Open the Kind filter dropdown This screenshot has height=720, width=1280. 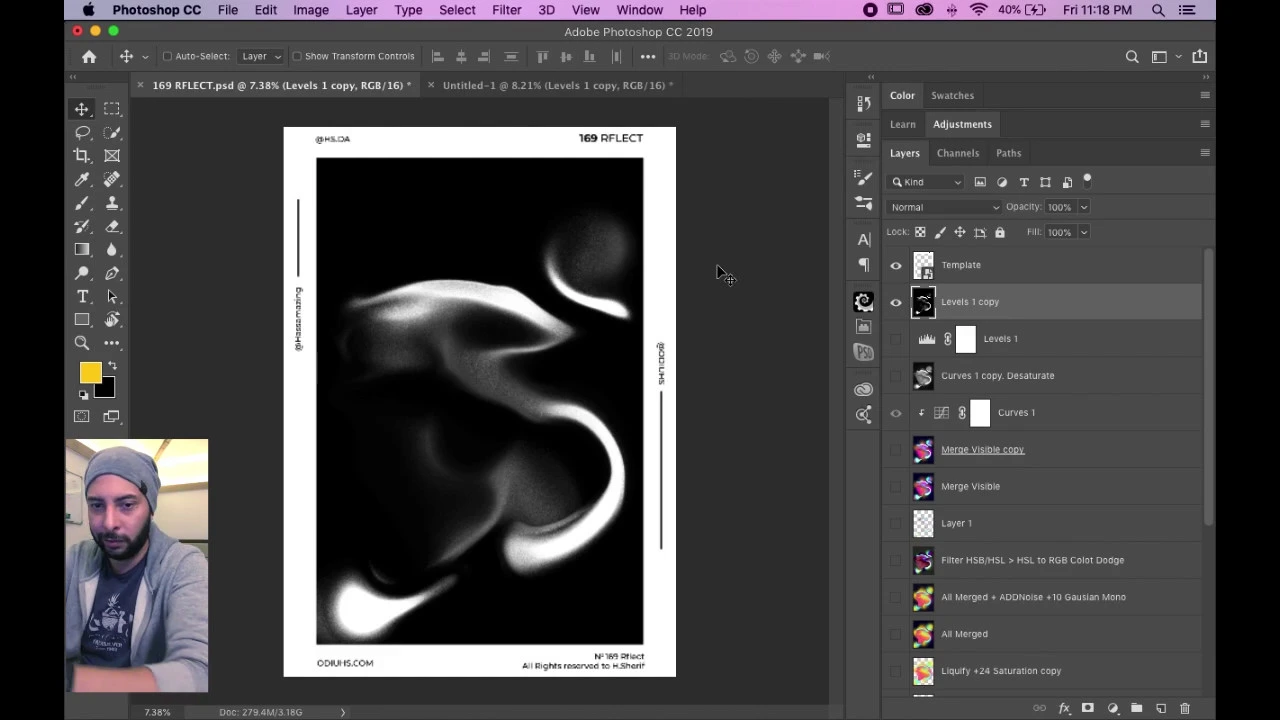[927, 182]
